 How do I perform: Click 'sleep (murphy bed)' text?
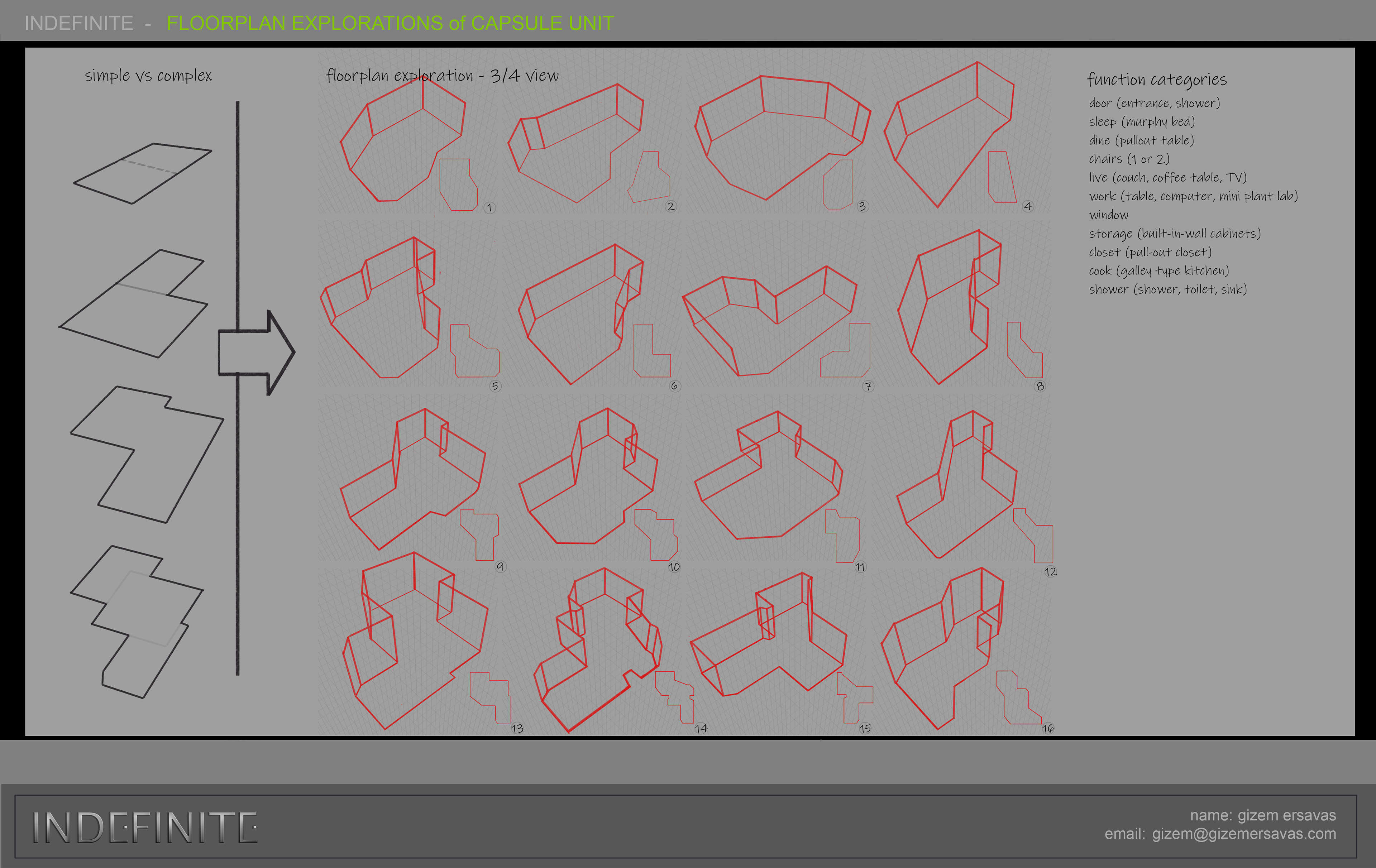coord(1142,122)
